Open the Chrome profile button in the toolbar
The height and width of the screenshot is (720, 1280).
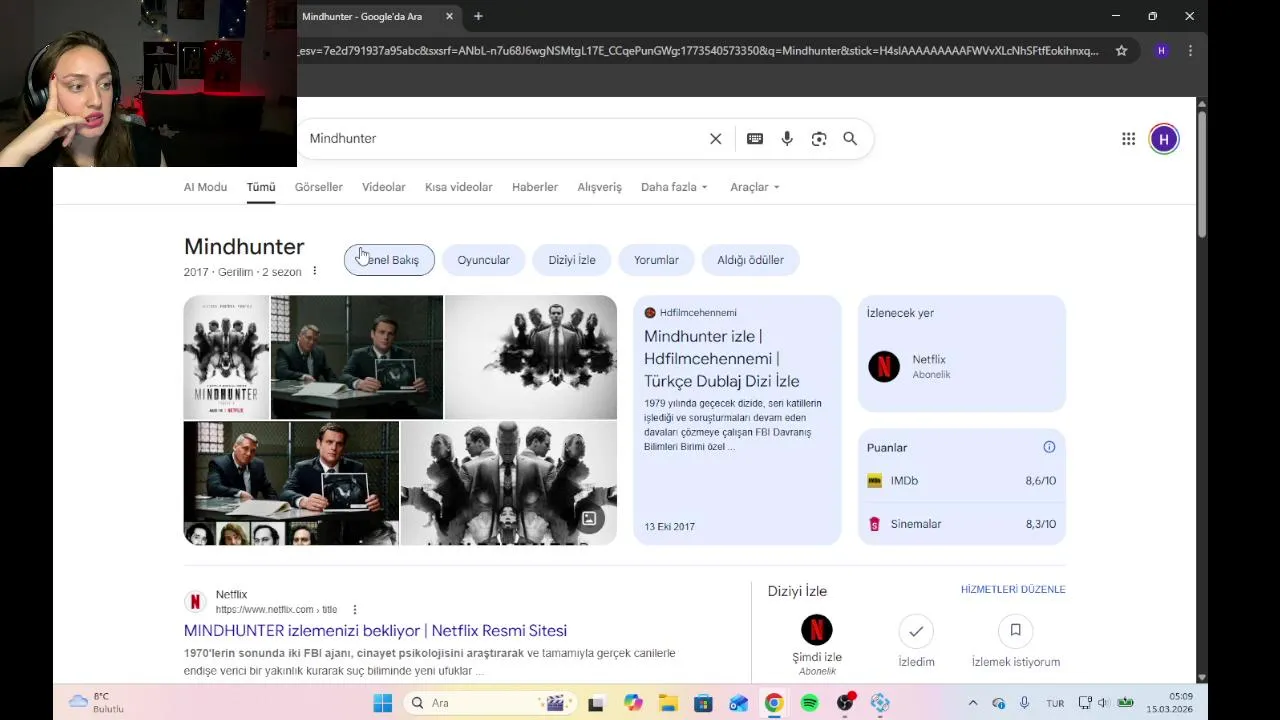point(1161,51)
